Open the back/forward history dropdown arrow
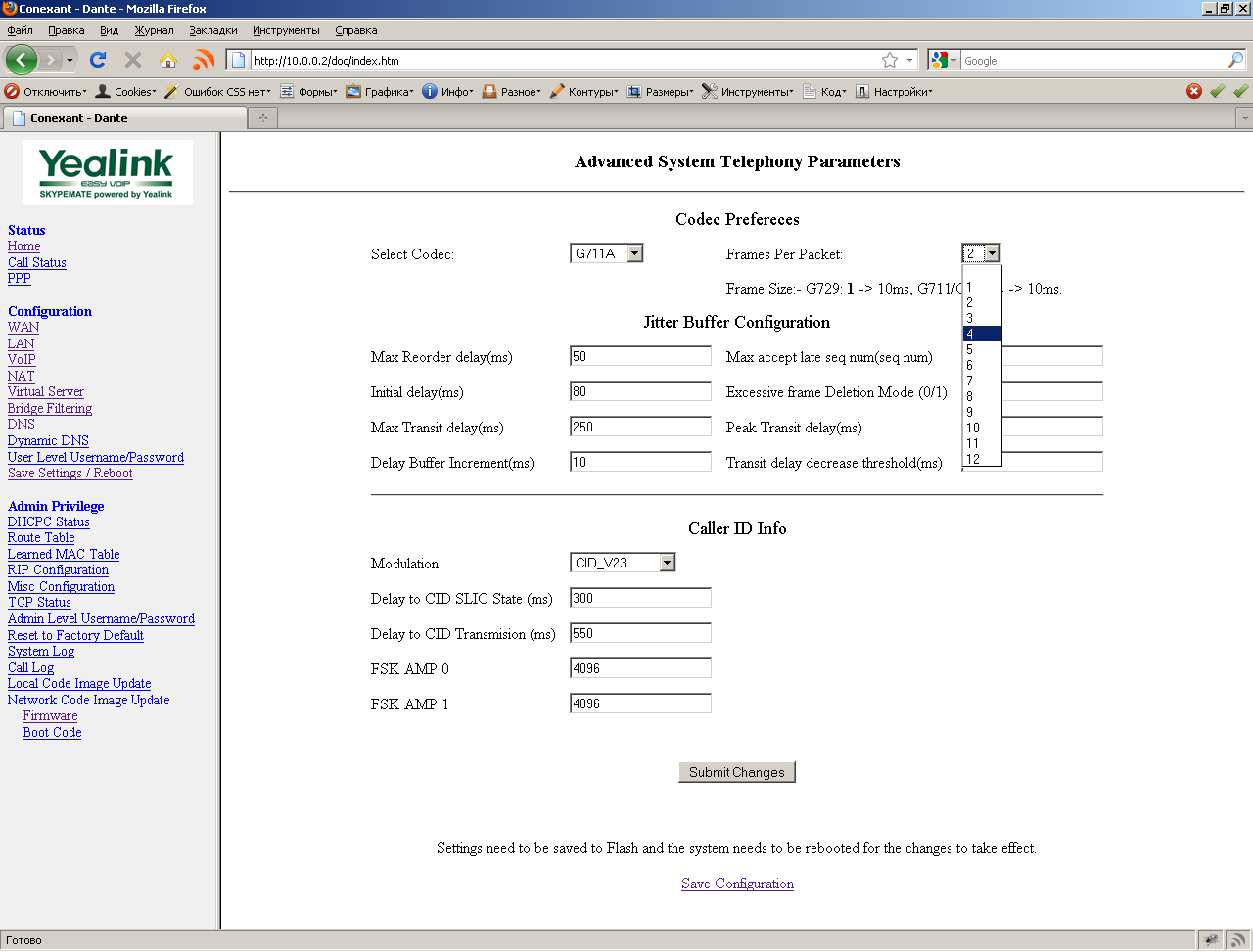The width and height of the screenshot is (1253, 952). [70, 61]
